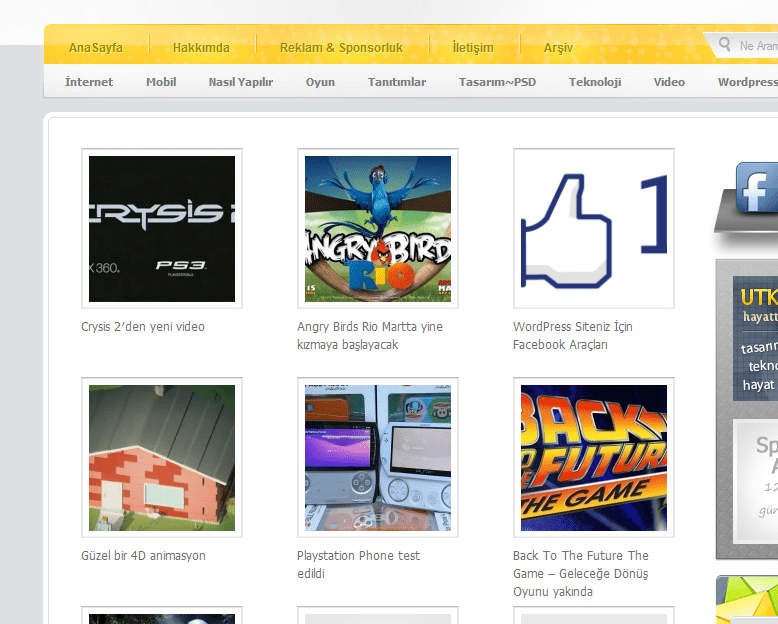Screen dimensions: 778x624
Task: Open the Angry Birds Rio thumbnail
Action: pyautogui.click(x=378, y=229)
